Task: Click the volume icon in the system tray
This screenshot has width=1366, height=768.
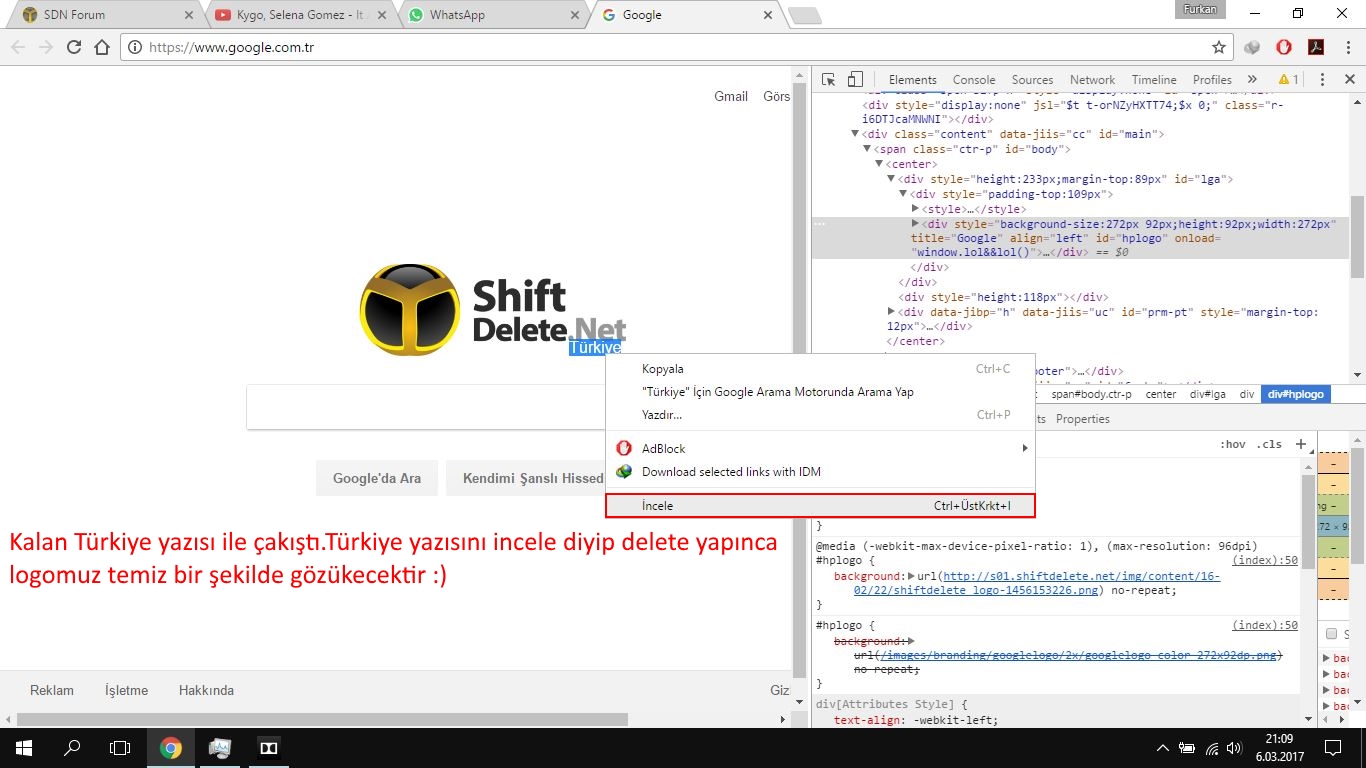Action: (x=1236, y=748)
